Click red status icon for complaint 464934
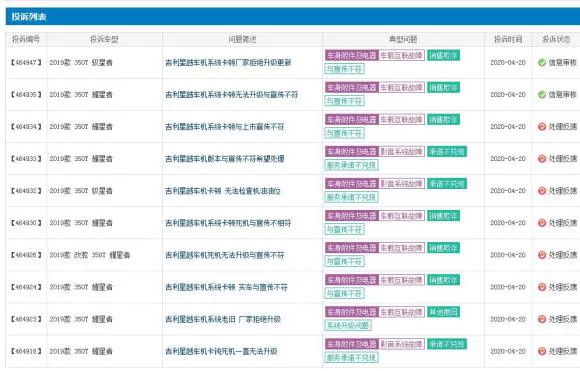 tap(542, 127)
